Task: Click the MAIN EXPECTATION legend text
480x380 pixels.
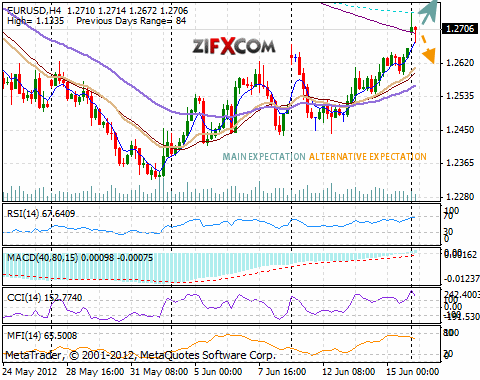Action: (x=264, y=157)
